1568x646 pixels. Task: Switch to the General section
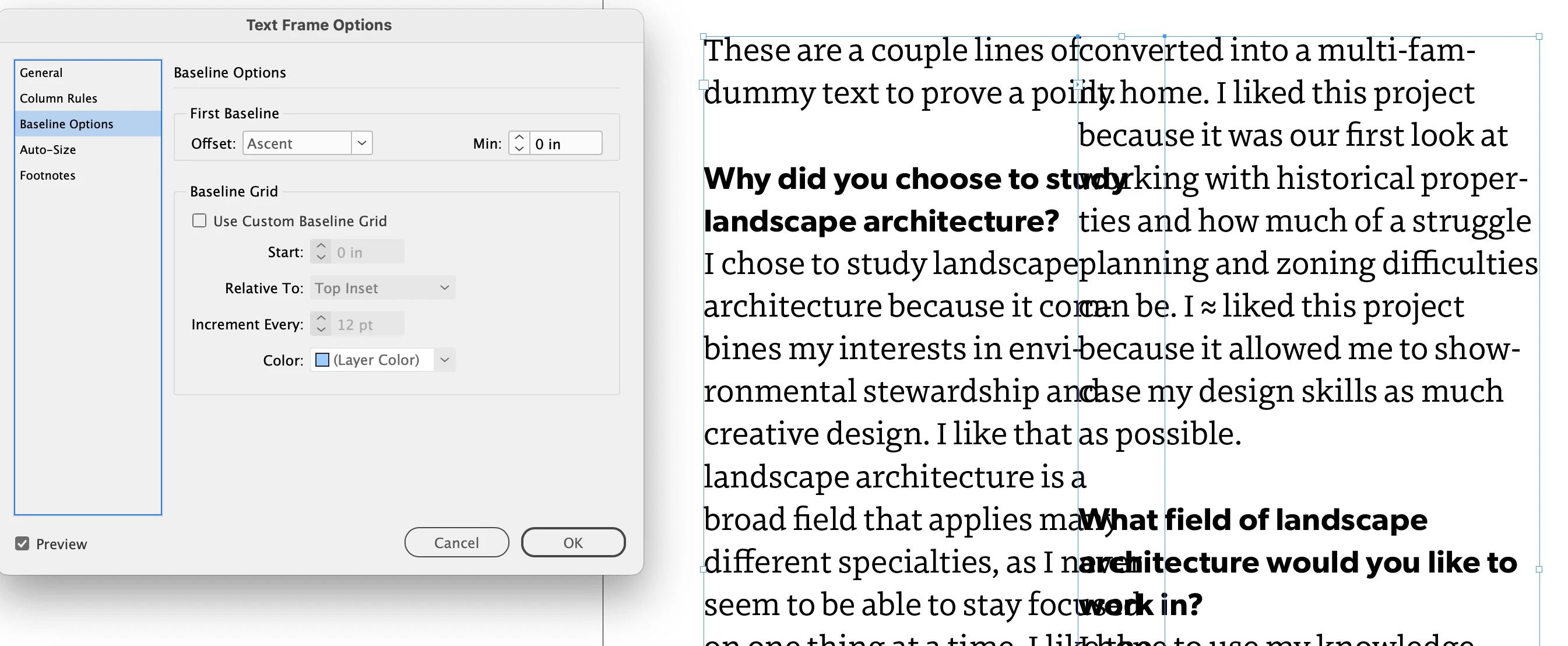(41, 72)
